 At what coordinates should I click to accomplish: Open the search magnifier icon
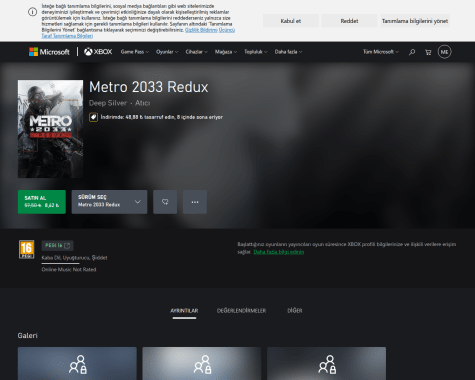pyautogui.click(x=412, y=52)
